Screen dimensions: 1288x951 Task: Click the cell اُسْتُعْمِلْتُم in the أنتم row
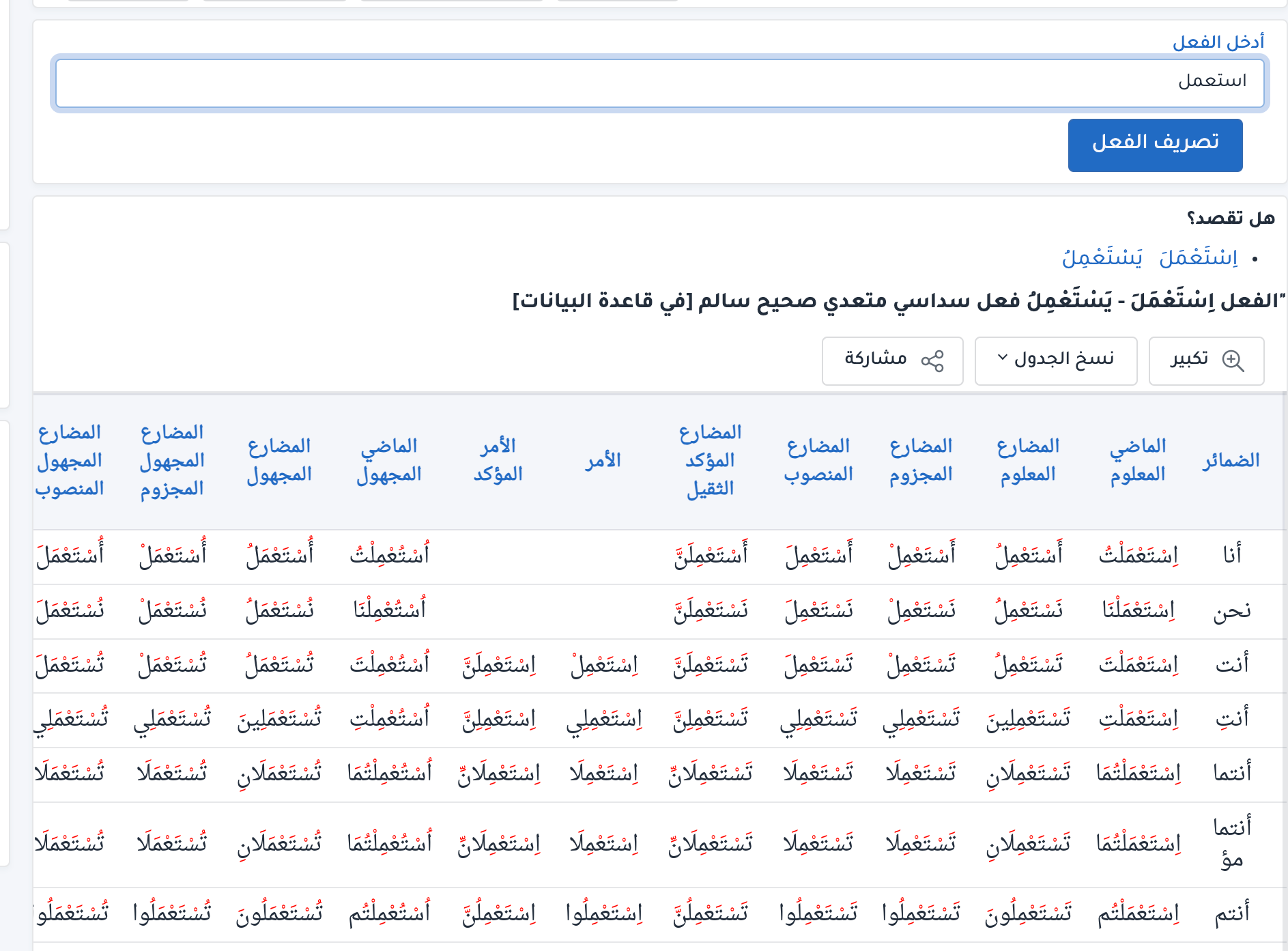coord(389,913)
